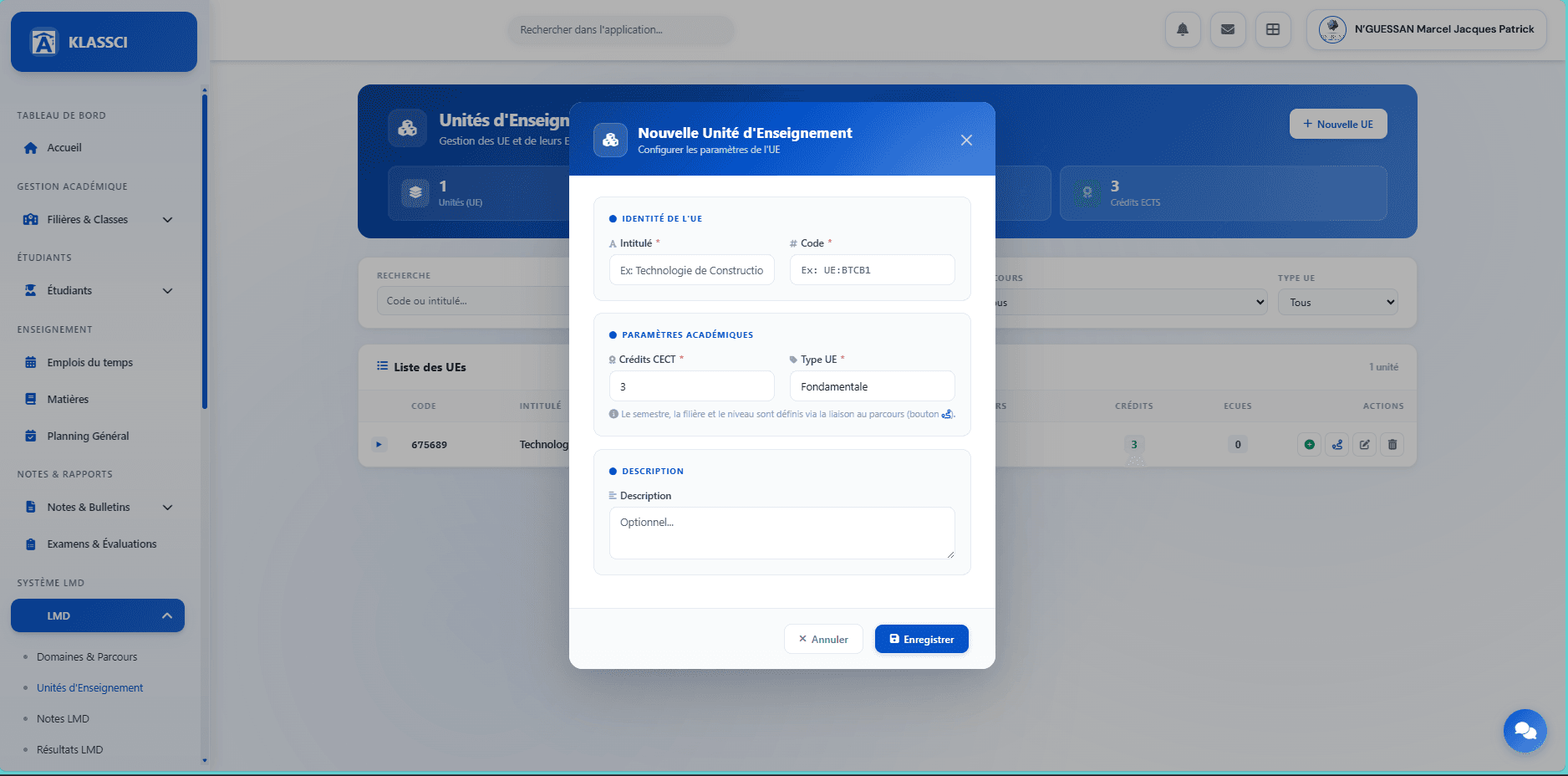Screen dimensions: 1568x776
Task: Click the Intitulé input field
Action: (691, 271)
